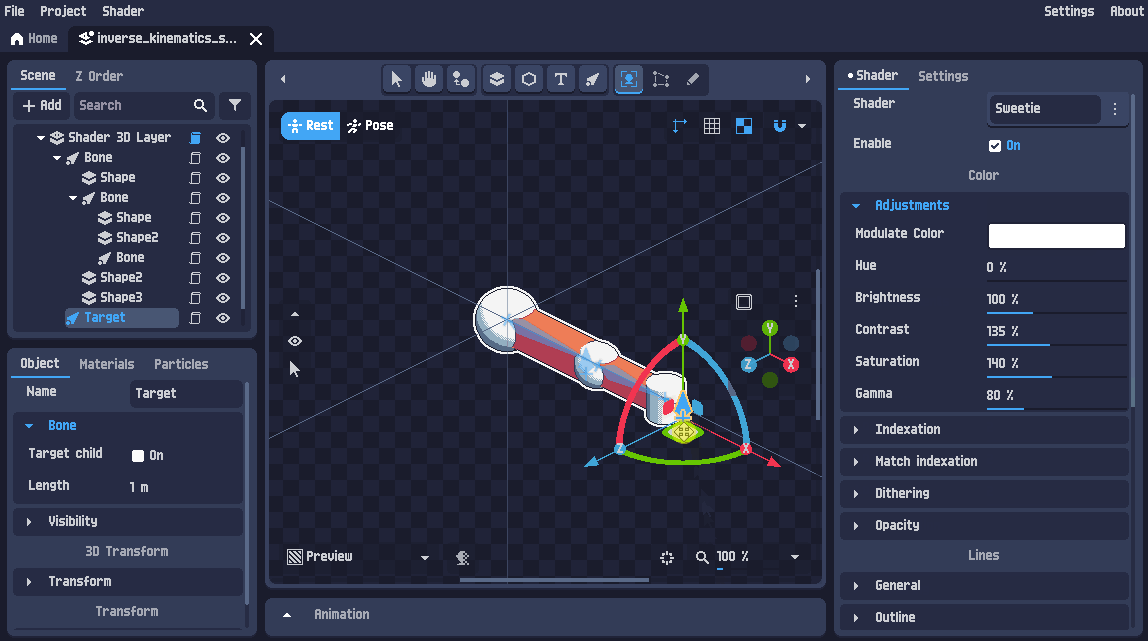Open the Shader menu

click(123, 11)
